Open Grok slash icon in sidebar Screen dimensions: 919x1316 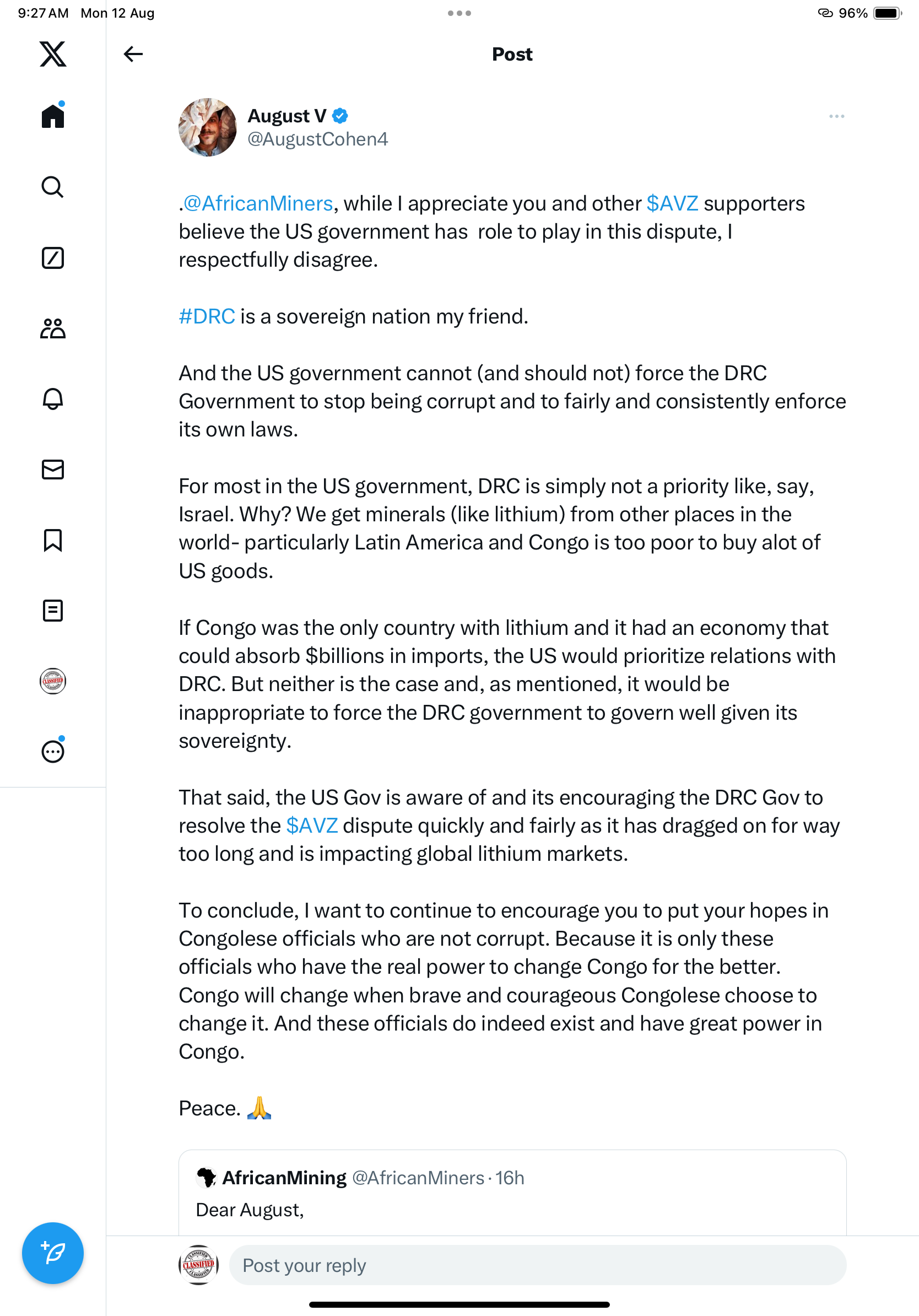(x=53, y=258)
